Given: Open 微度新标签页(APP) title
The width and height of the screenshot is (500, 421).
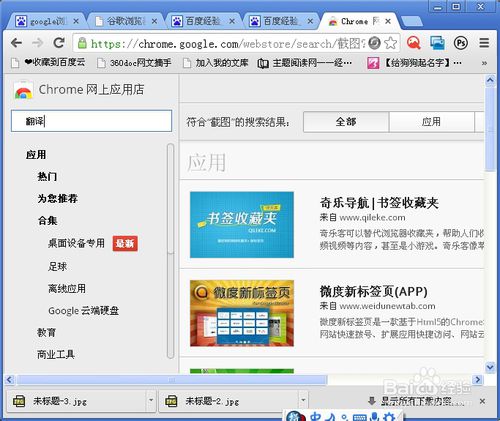Looking at the screenshot, I should click(373, 292).
